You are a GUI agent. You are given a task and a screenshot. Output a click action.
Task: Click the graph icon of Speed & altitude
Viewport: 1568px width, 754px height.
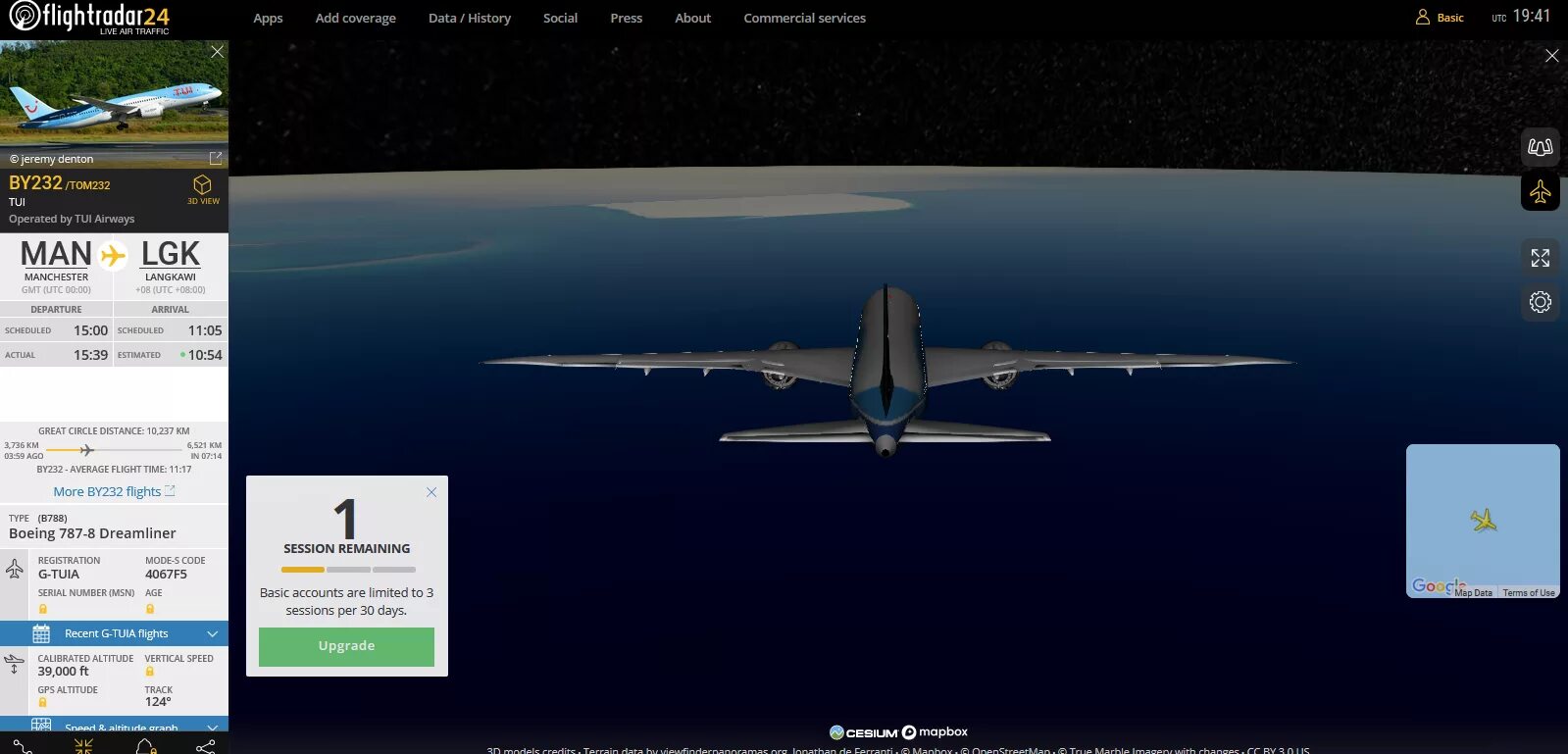click(x=41, y=726)
